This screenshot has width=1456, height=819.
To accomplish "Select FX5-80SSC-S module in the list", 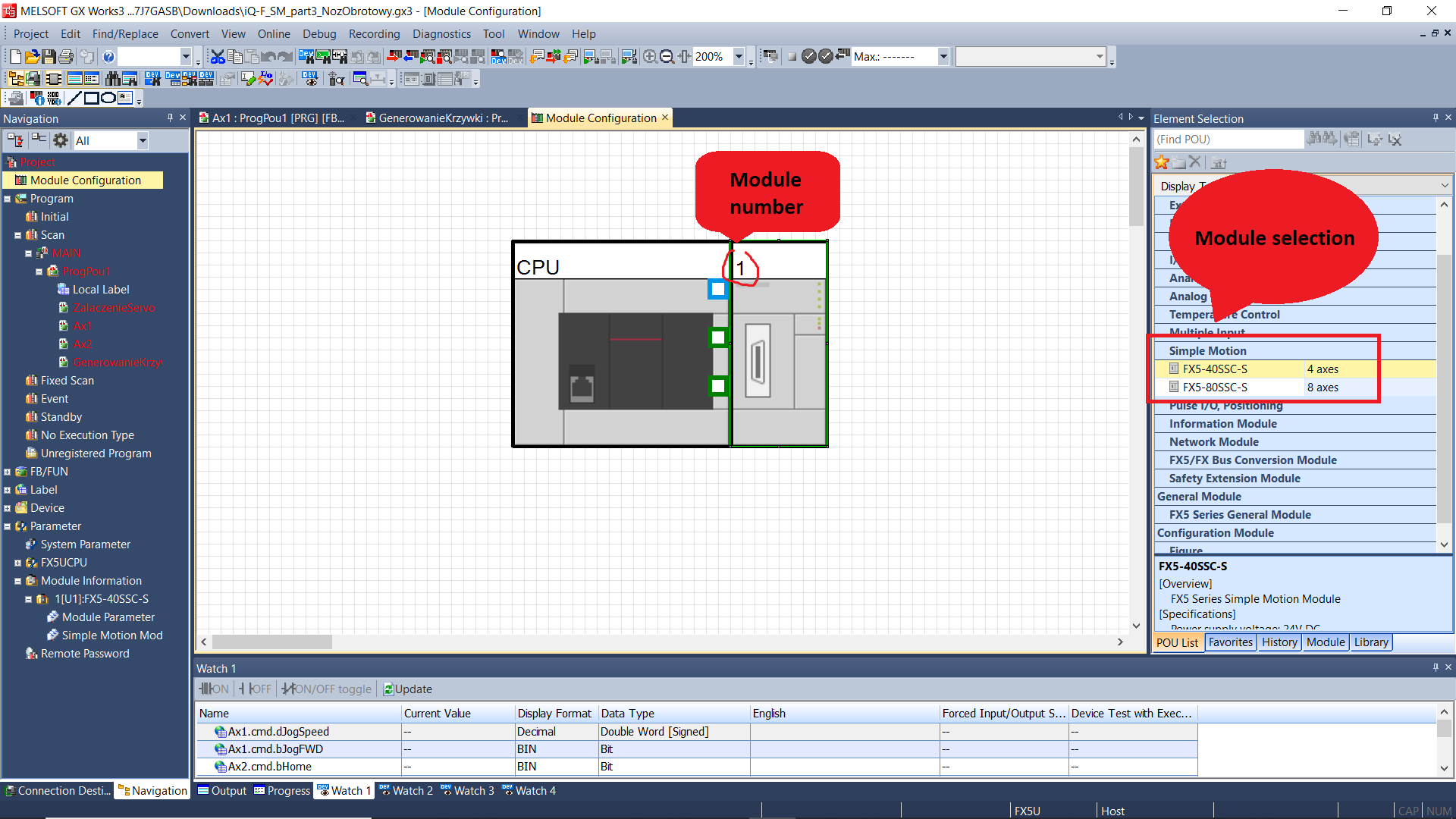I will click(x=1294, y=388).
